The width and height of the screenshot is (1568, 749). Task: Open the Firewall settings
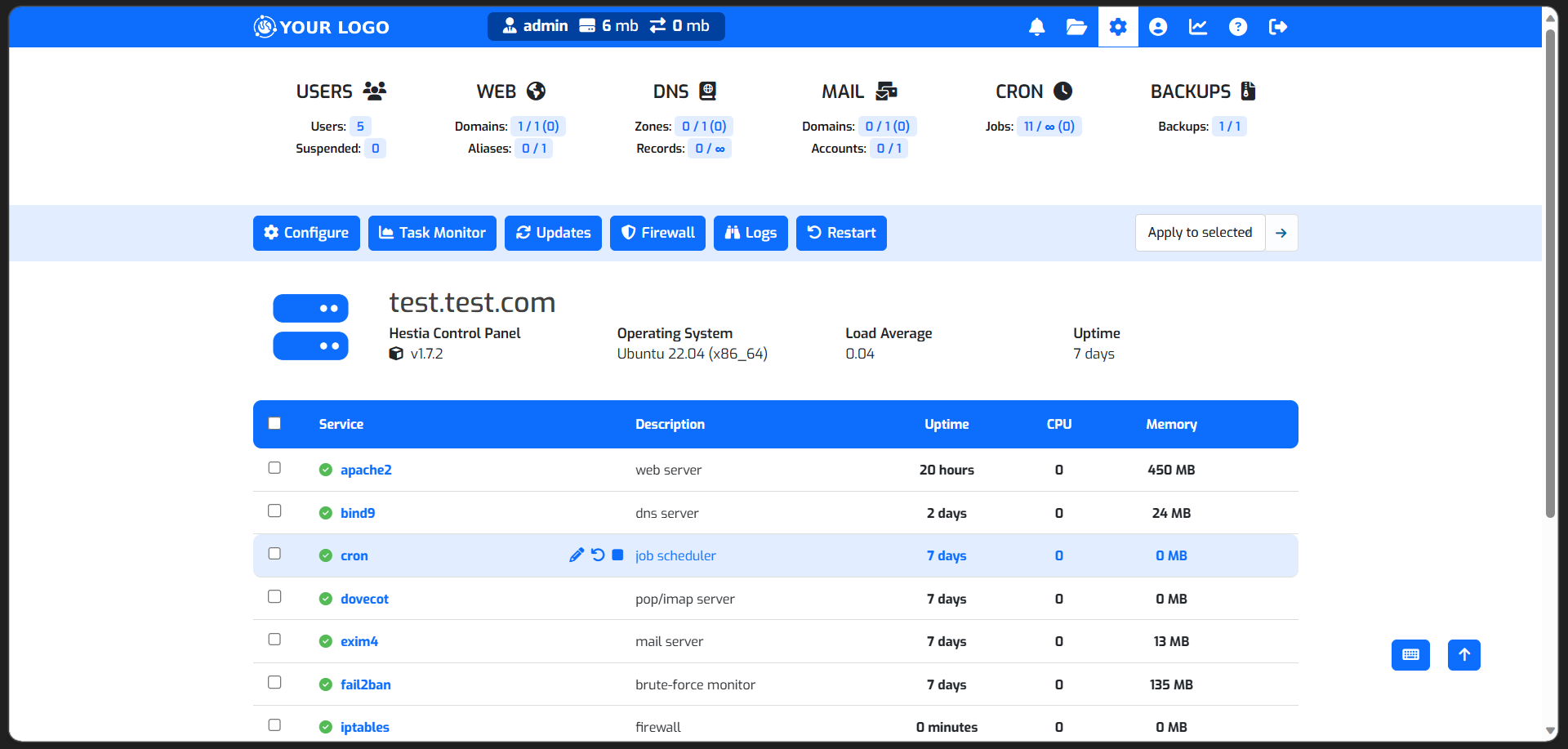pyautogui.click(x=657, y=233)
